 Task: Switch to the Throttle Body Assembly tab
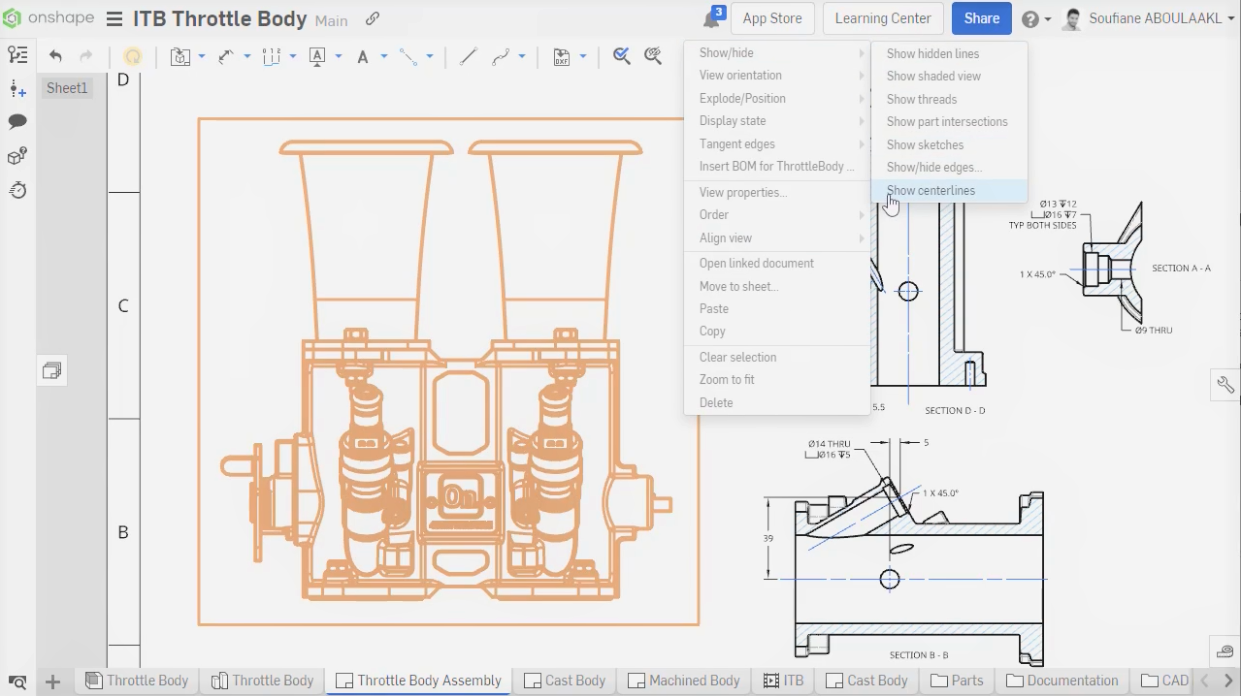coord(418,681)
